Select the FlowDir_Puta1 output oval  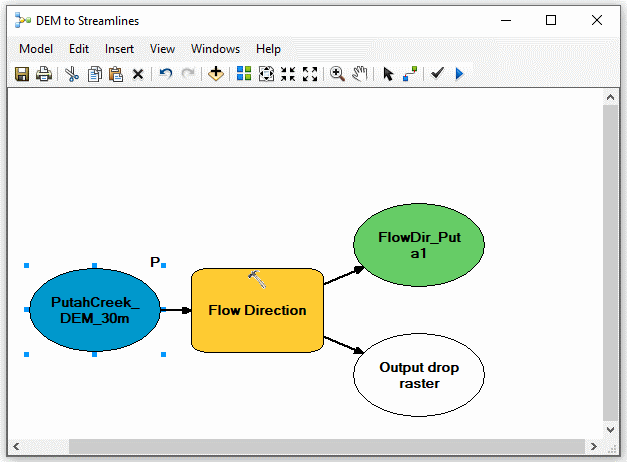click(x=419, y=245)
